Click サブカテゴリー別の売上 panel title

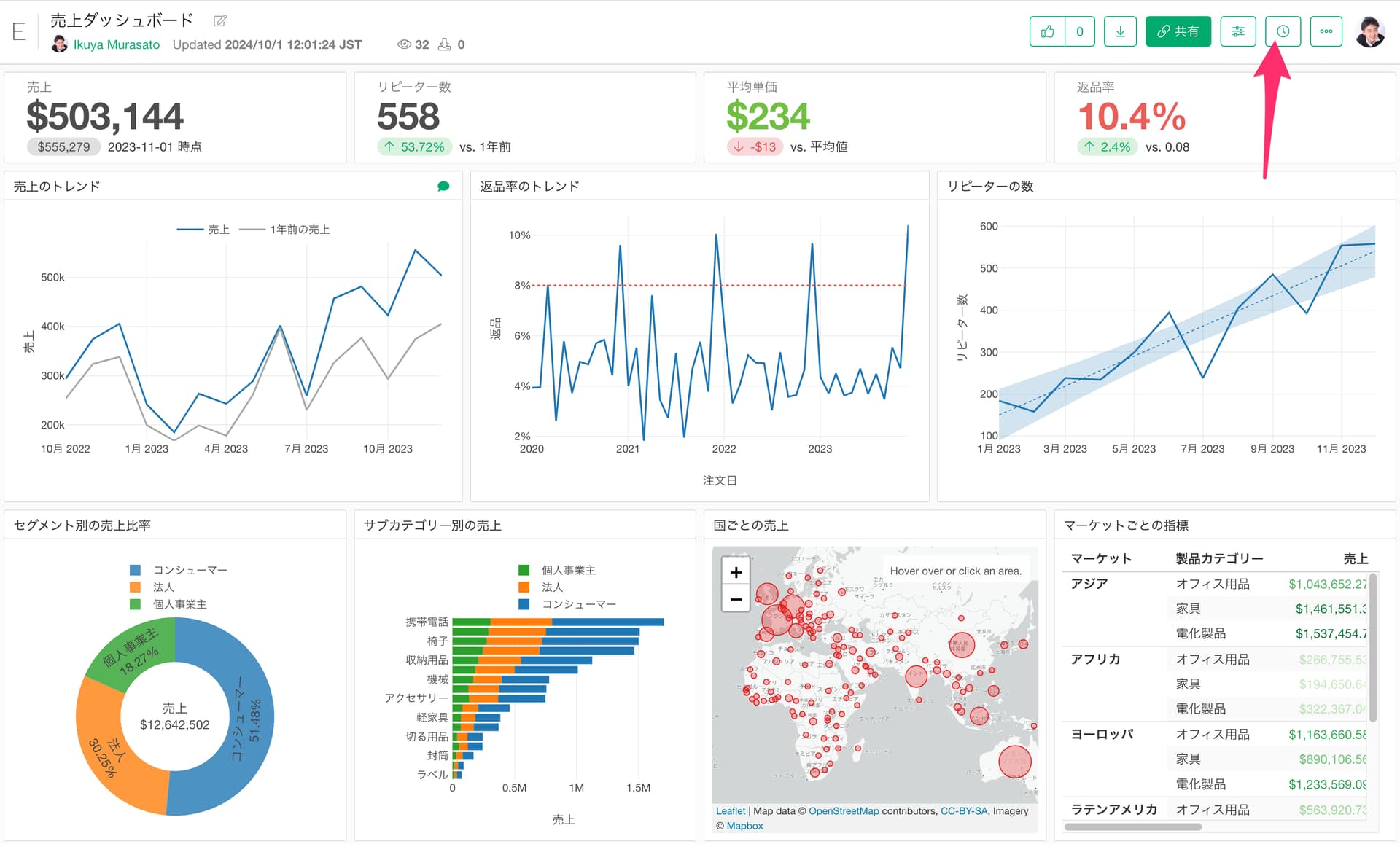(x=432, y=525)
